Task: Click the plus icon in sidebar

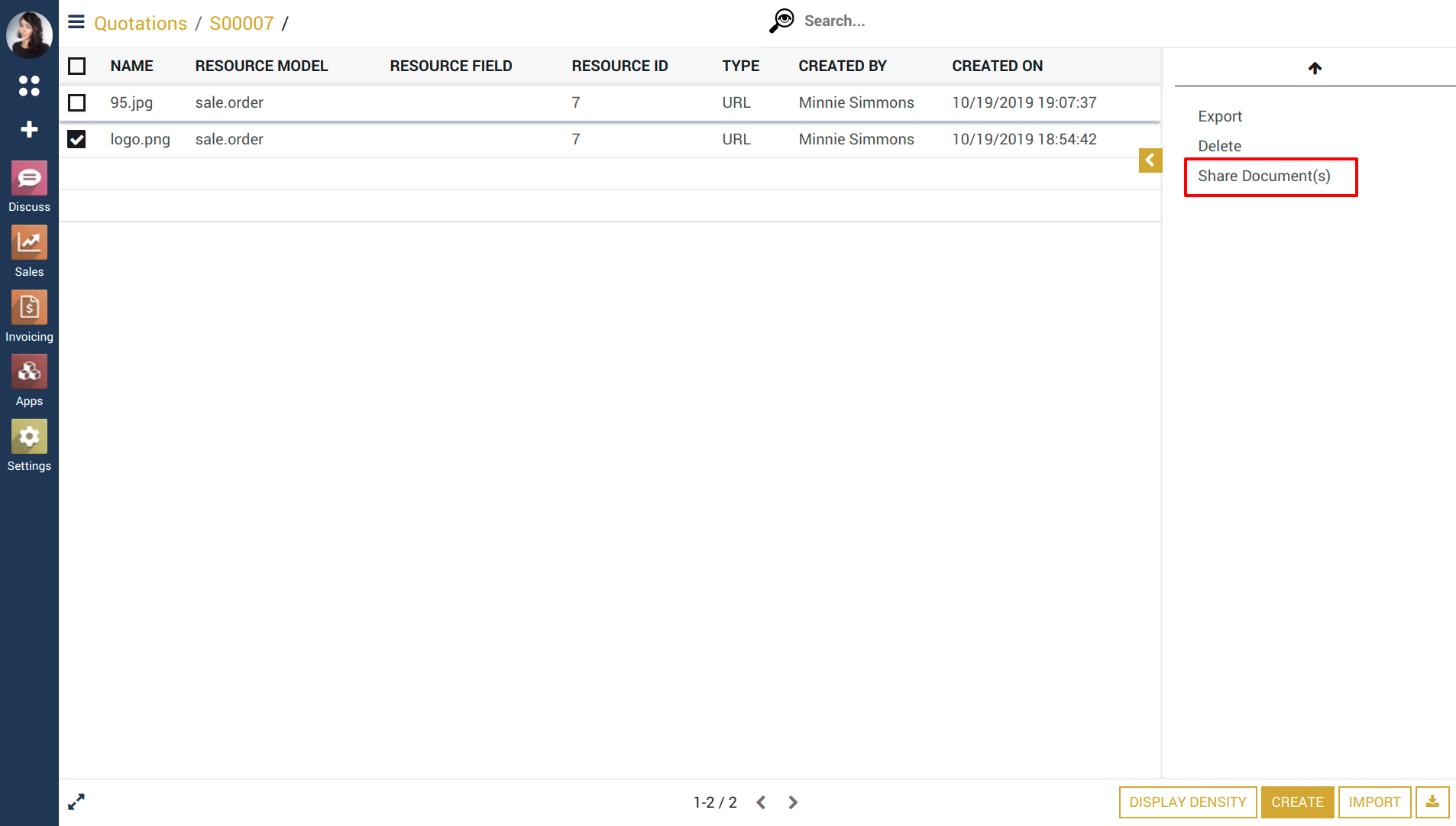Action: point(29,129)
